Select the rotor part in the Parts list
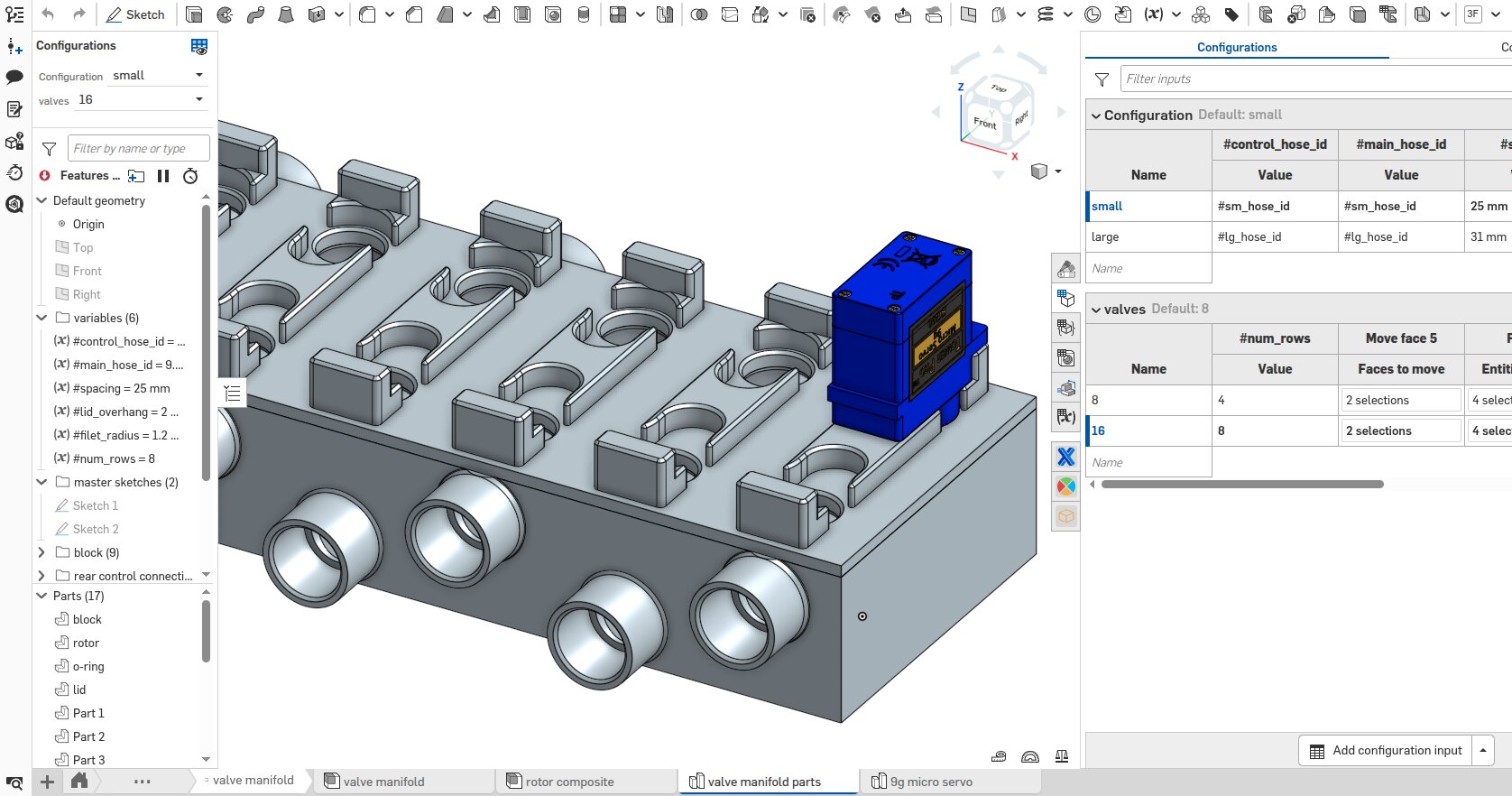This screenshot has height=796, width=1512. point(86,643)
